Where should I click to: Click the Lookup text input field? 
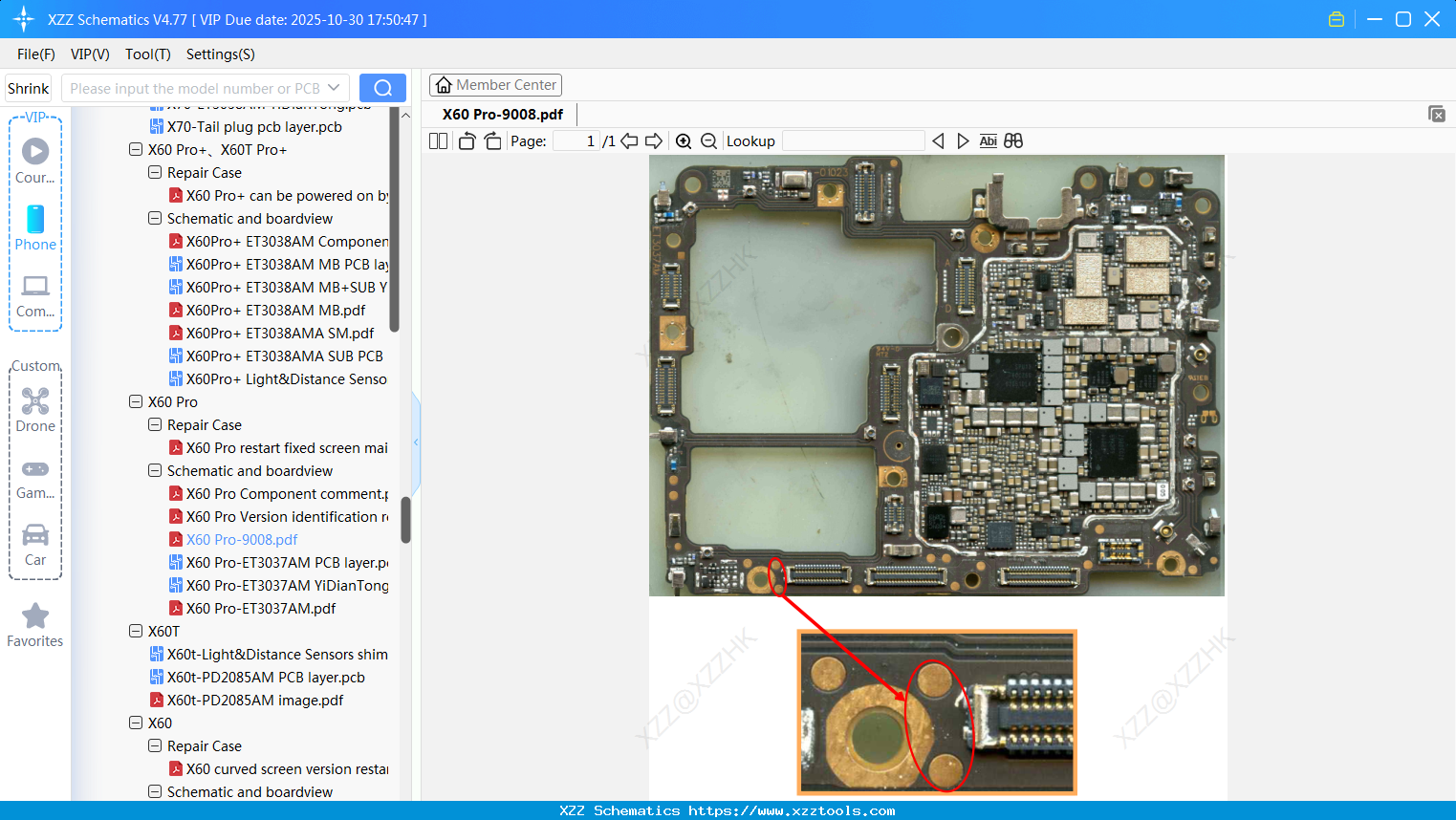[853, 141]
